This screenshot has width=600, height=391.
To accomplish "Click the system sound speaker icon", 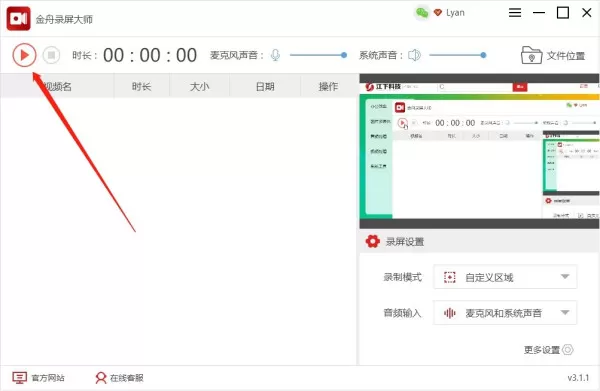I will 414,55.
